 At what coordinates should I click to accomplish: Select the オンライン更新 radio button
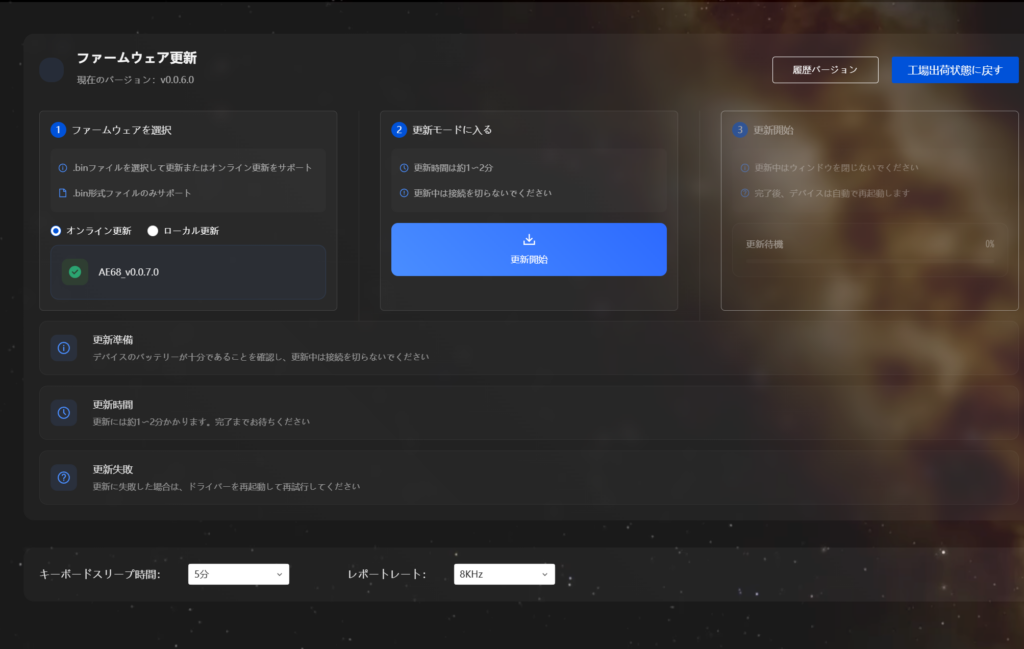pyautogui.click(x=57, y=231)
